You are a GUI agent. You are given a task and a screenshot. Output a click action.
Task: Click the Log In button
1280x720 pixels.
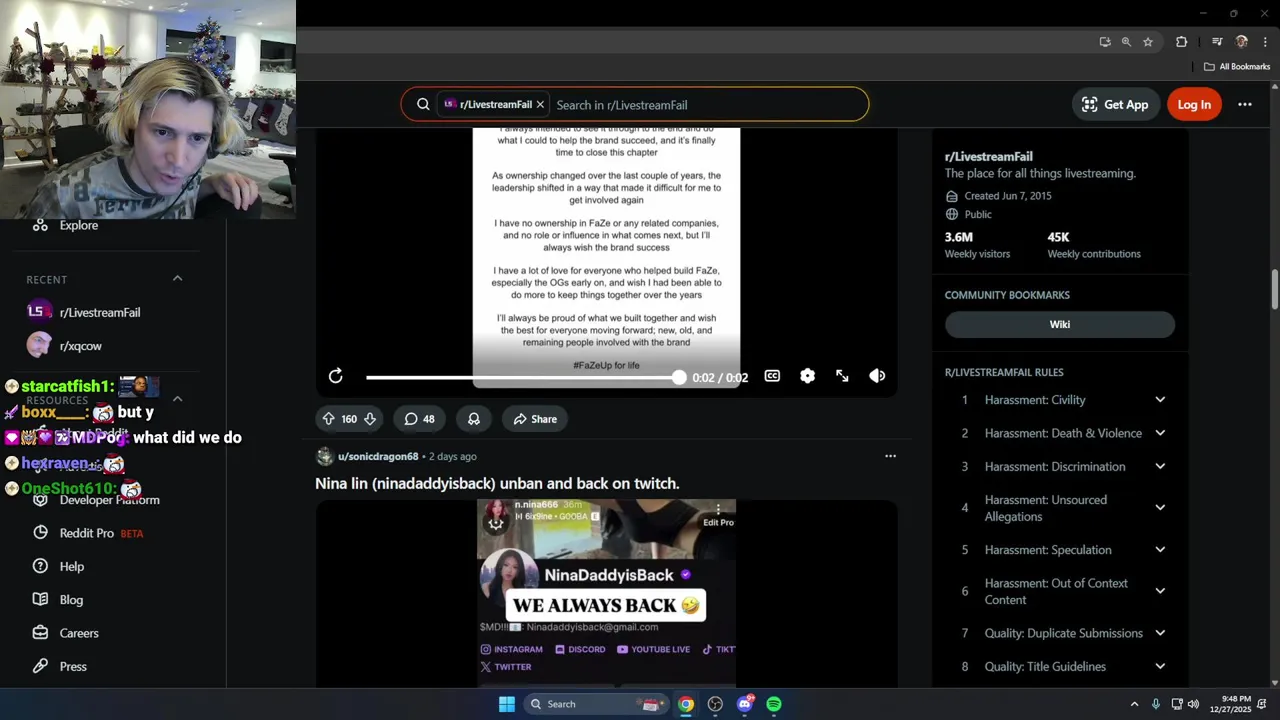(x=1194, y=104)
